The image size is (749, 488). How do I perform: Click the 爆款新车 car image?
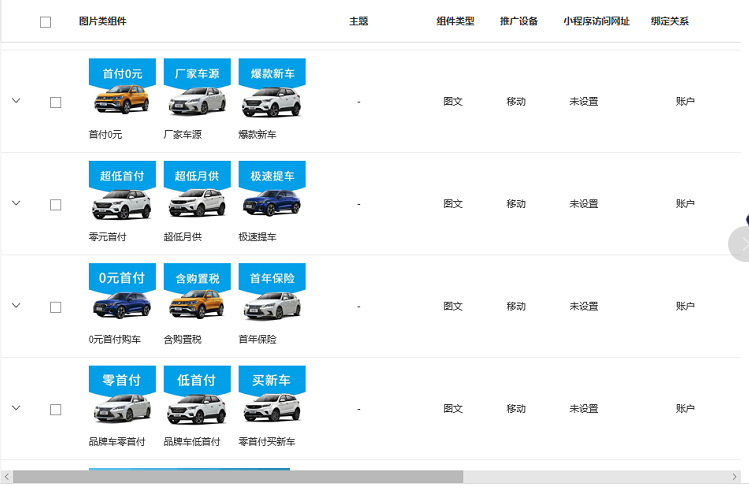tap(271, 101)
